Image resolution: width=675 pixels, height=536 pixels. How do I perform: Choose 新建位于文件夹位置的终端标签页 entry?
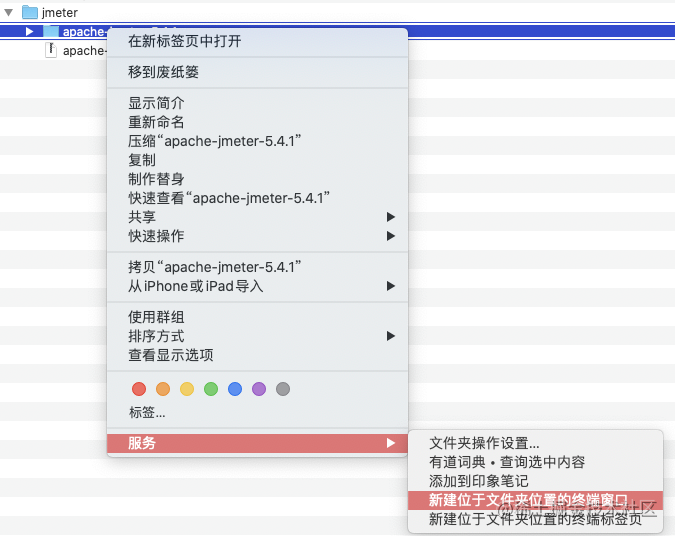point(536,519)
